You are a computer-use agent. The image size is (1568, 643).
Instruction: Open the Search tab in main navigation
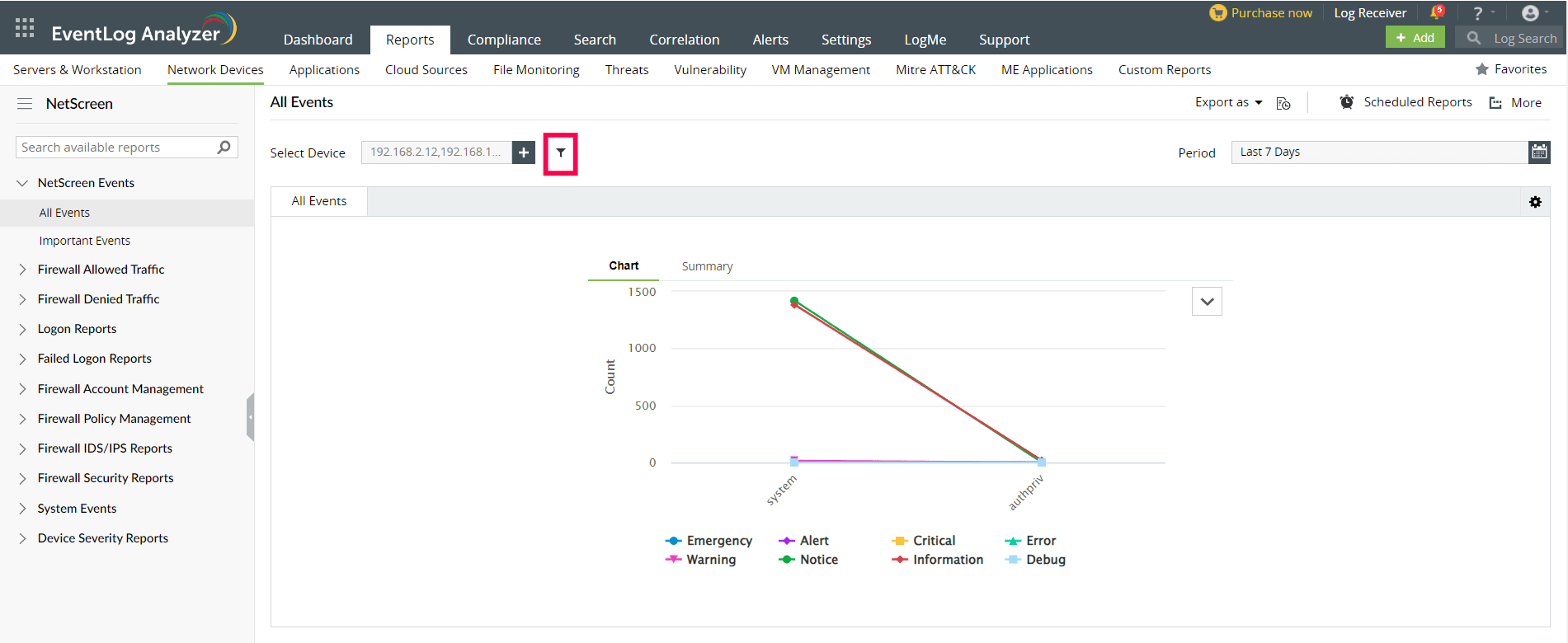tap(595, 40)
